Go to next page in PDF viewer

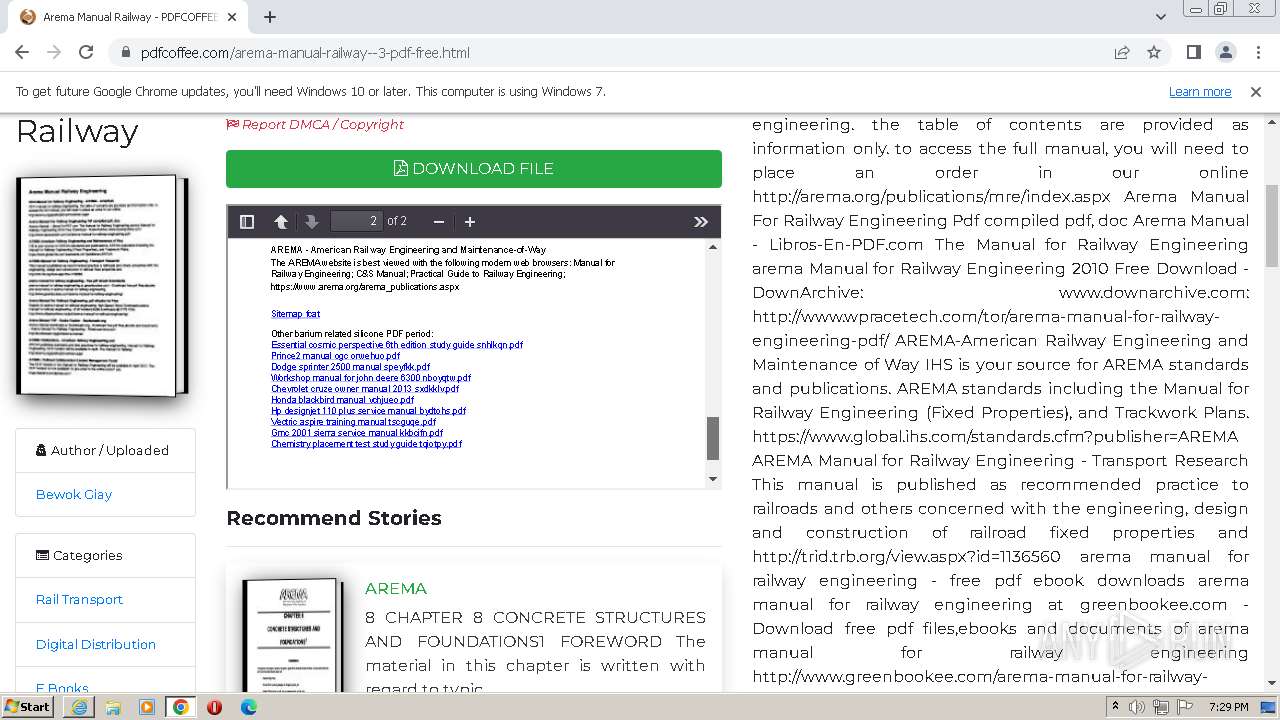coord(311,221)
